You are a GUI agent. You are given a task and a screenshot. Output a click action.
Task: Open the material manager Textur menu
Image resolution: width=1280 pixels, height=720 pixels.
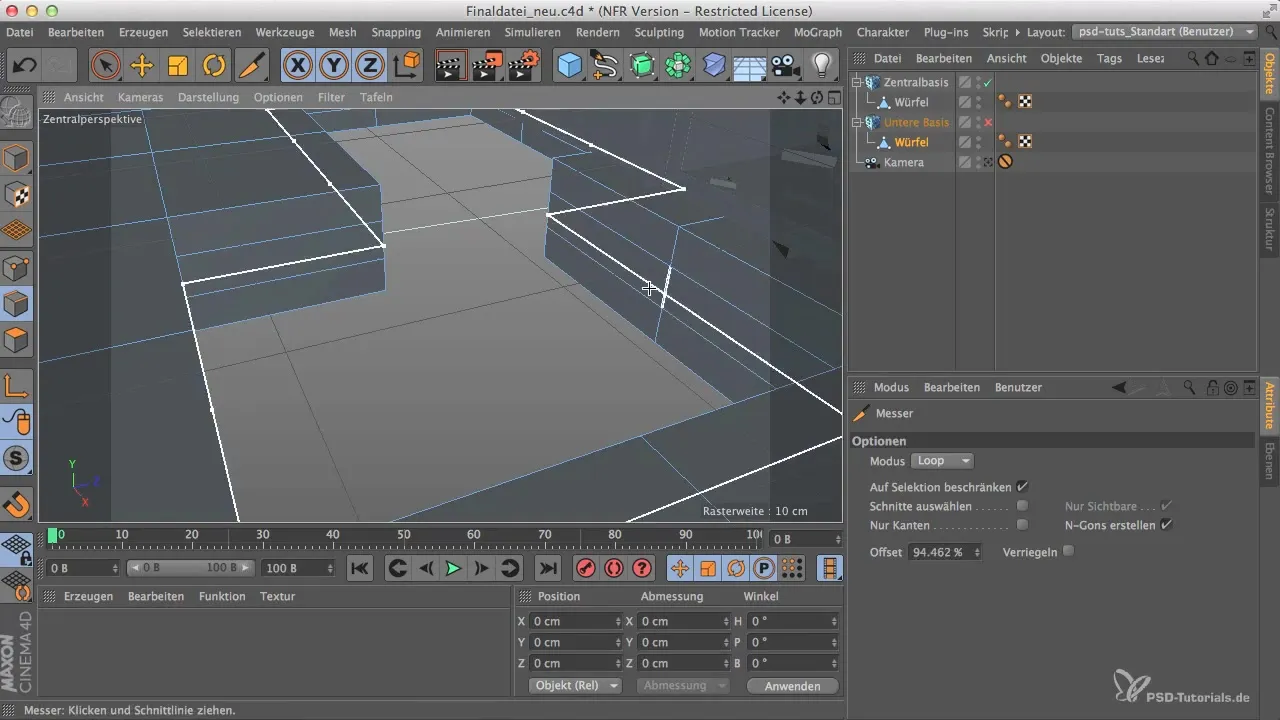(x=277, y=596)
